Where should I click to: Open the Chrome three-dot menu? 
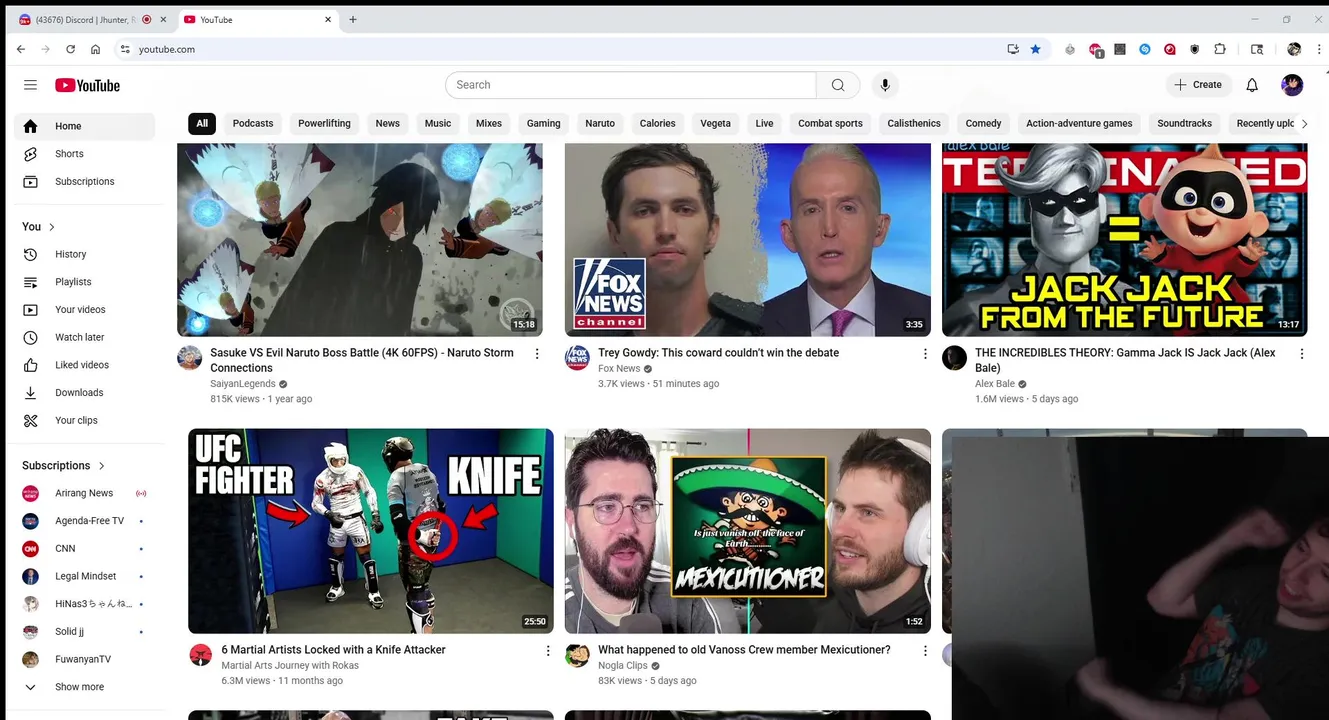pyautogui.click(x=1318, y=49)
